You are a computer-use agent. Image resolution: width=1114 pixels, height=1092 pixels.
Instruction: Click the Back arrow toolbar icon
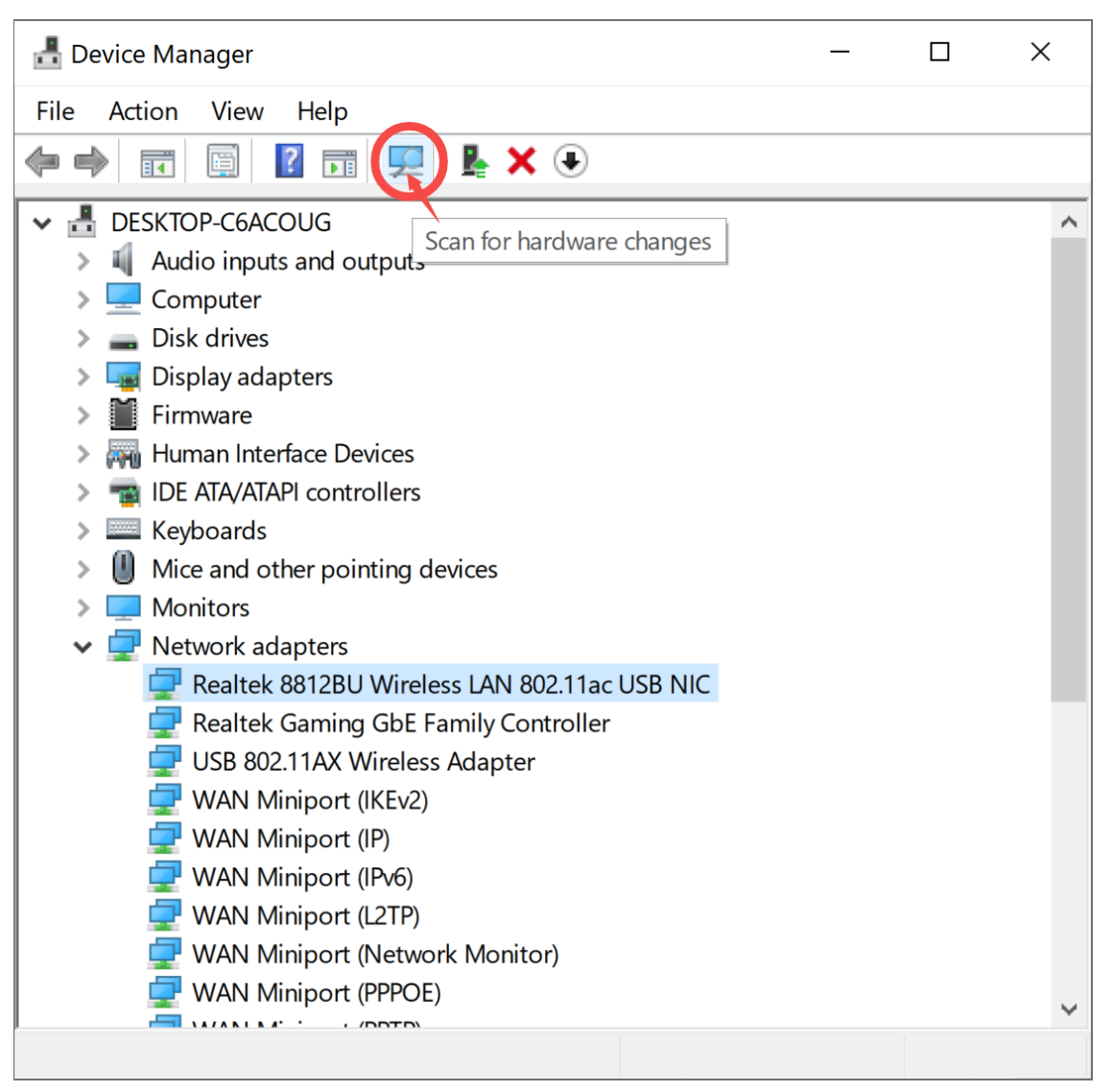tap(42, 161)
